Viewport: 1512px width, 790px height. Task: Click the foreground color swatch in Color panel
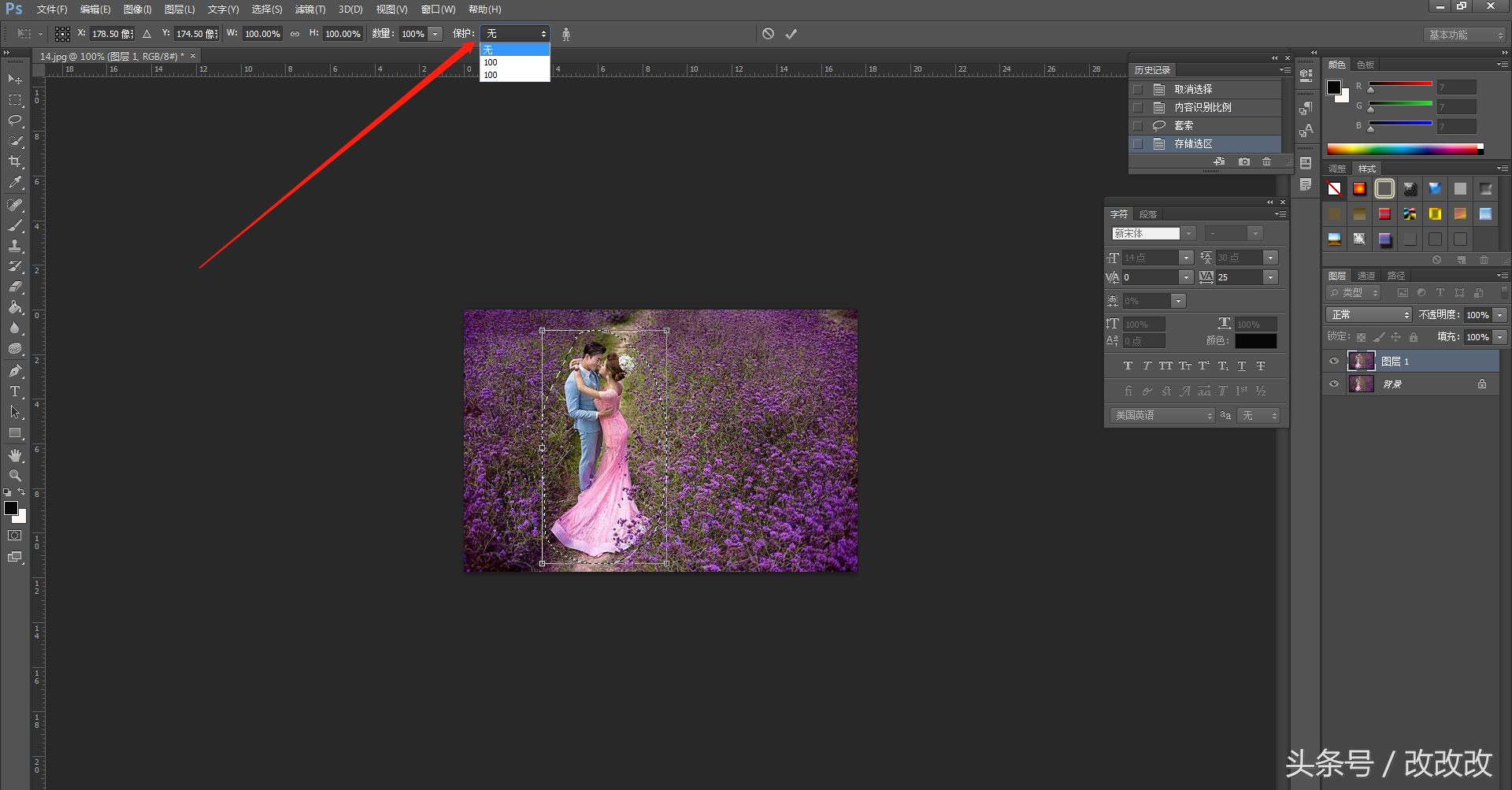[1334, 87]
